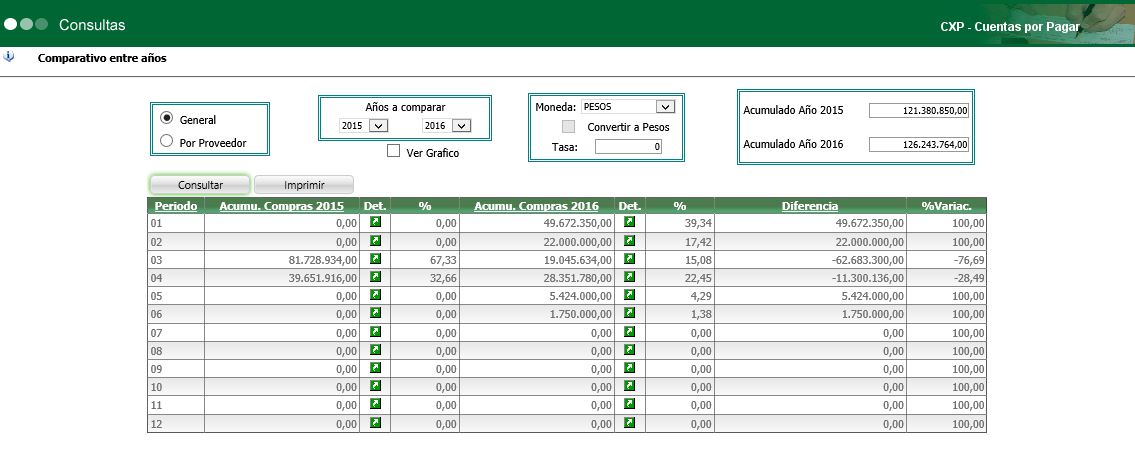1135x459 pixels.
Task: Open 2016 detail icon for period 11
Action: (x=630, y=404)
